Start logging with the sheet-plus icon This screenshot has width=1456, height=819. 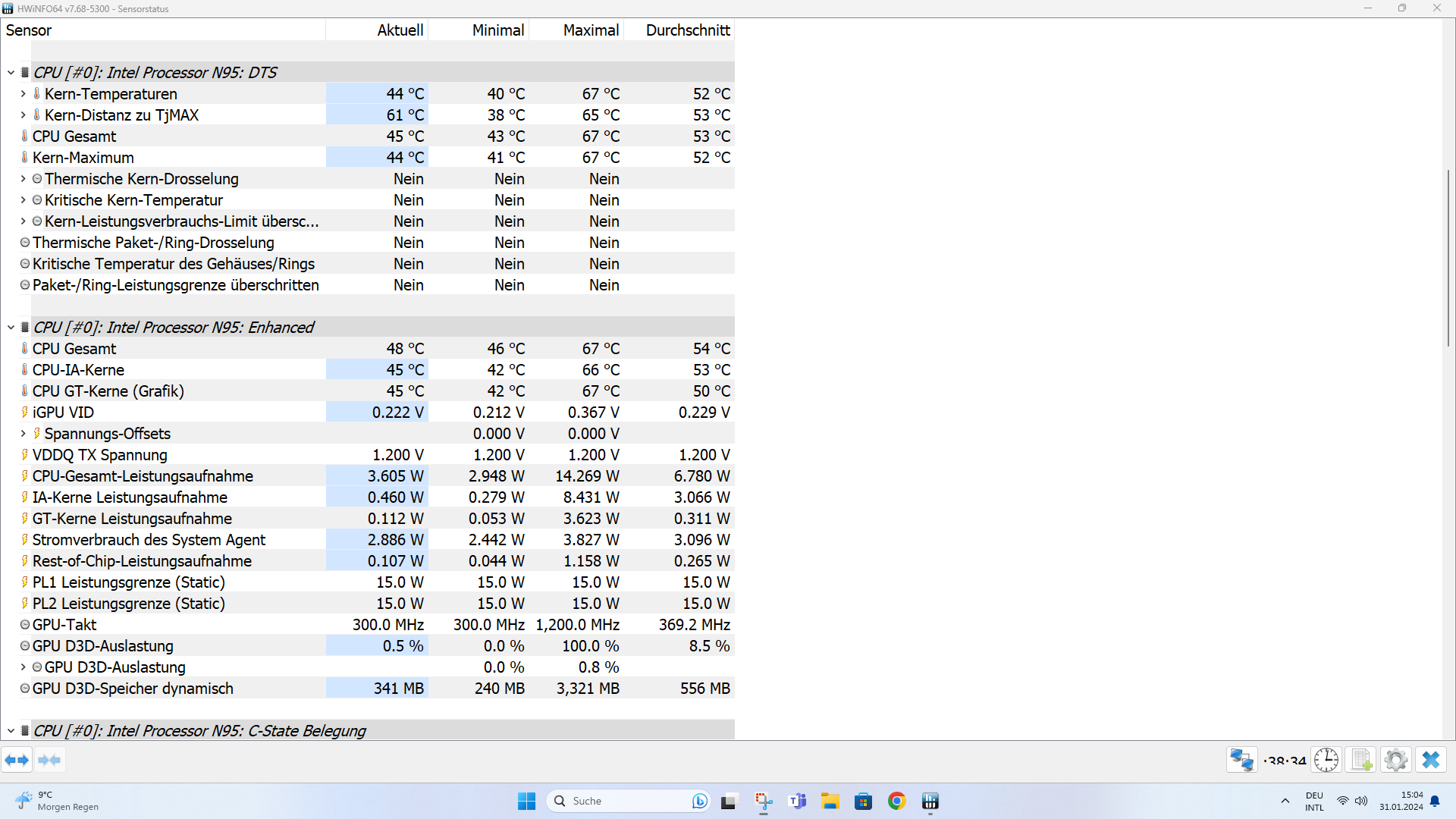[x=1361, y=760]
